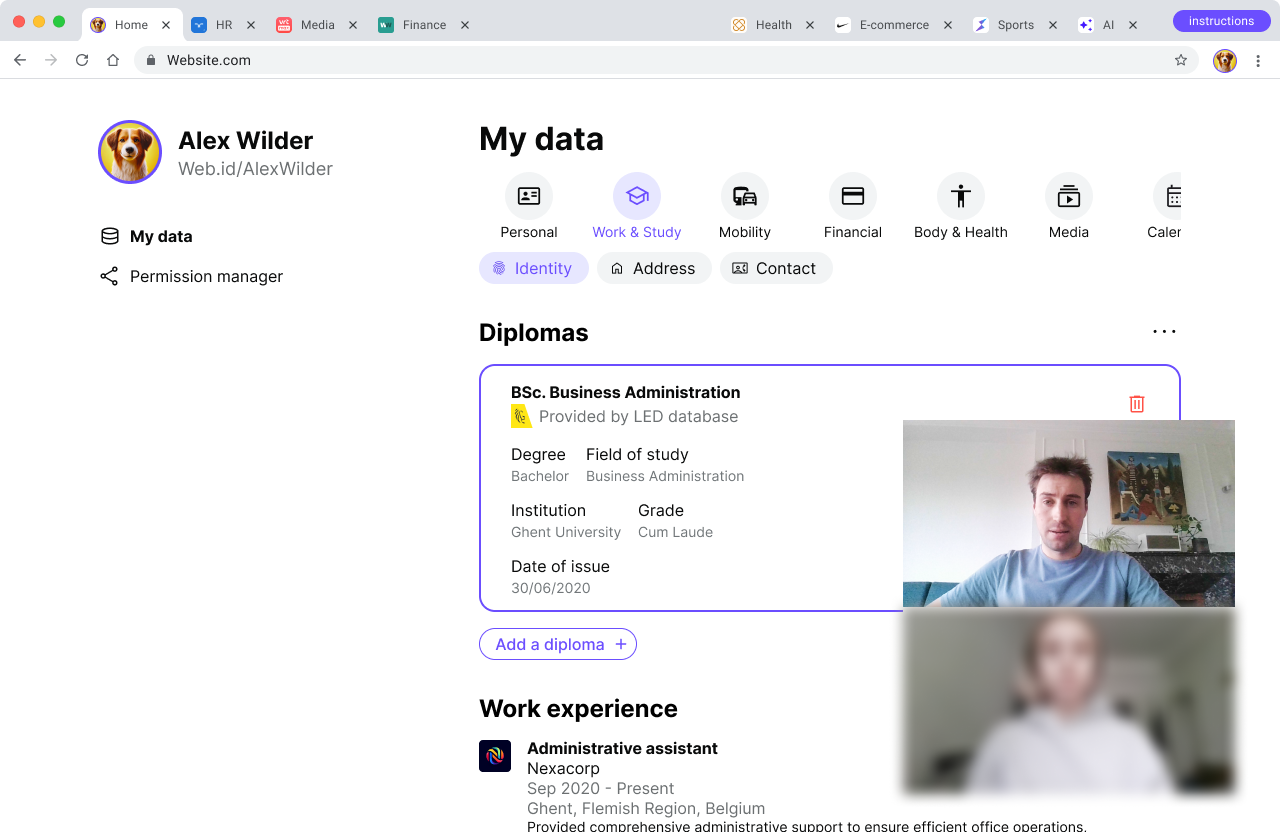Close the Finance tab
The height and width of the screenshot is (832, 1280).
tap(465, 25)
